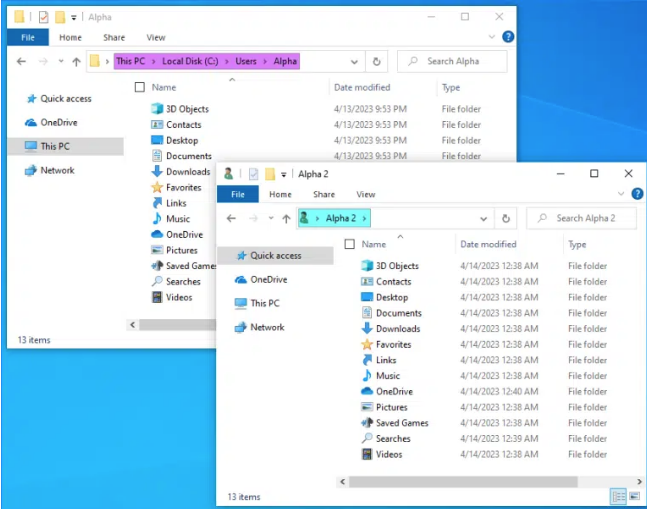Sort by Date modified column in Alpha 2
The width and height of the screenshot is (647, 509).
pyautogui.click(x=488, y=244)
